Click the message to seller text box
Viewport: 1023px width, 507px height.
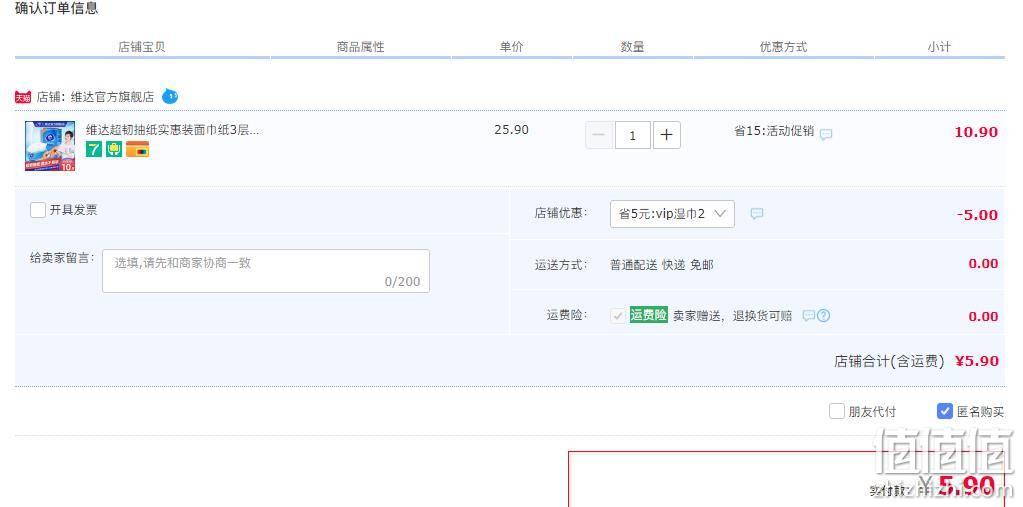(266, 271)
